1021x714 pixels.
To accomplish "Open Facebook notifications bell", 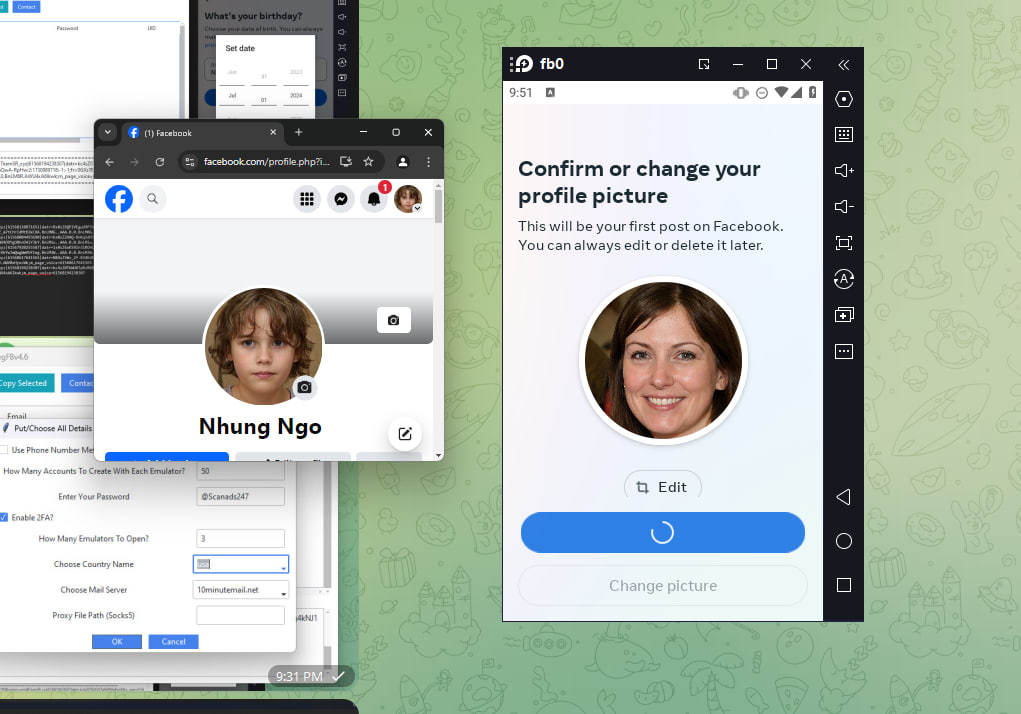I will click(x=374, y=199).
